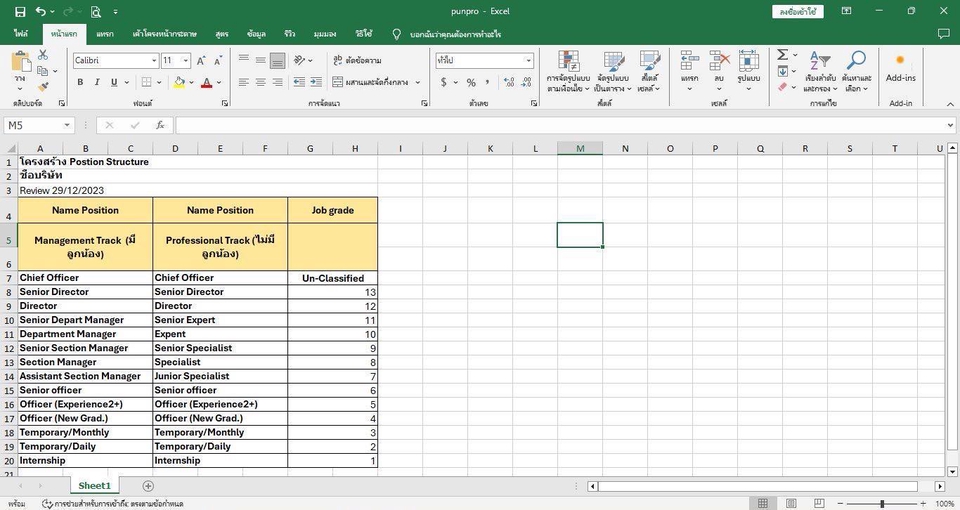Apply yellow fill color to cell
960x510 pixels.
point(179,82)
